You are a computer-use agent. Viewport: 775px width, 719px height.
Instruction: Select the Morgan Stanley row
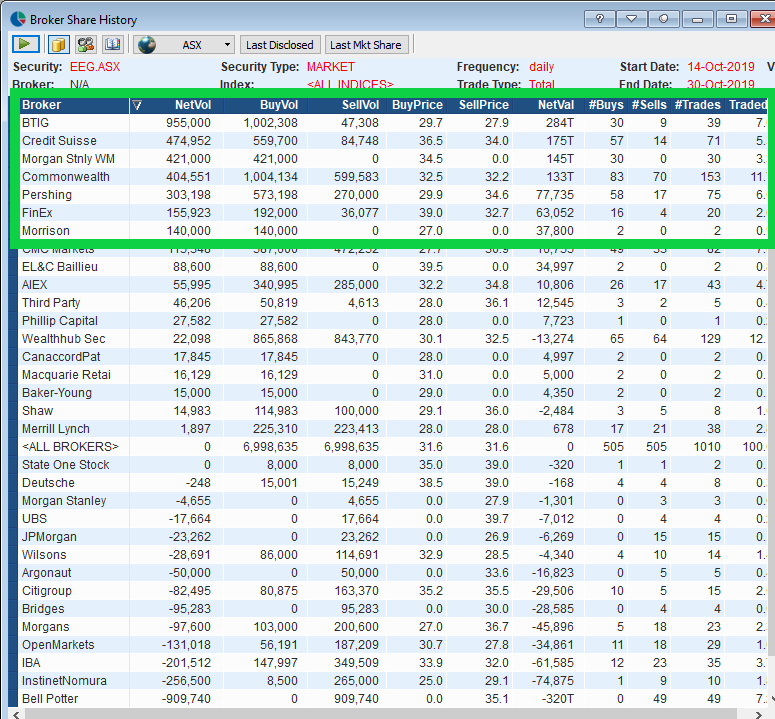[x=393, y=501]
